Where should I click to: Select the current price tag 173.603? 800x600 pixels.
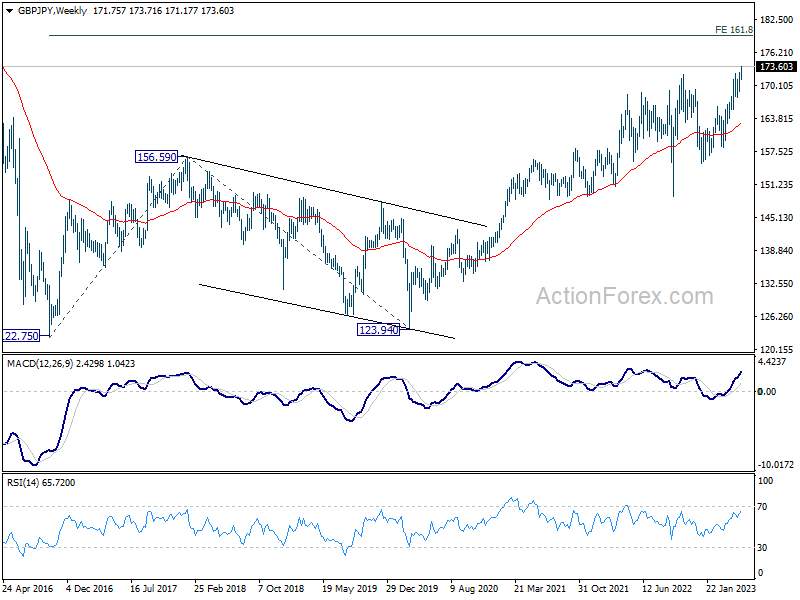776,67
